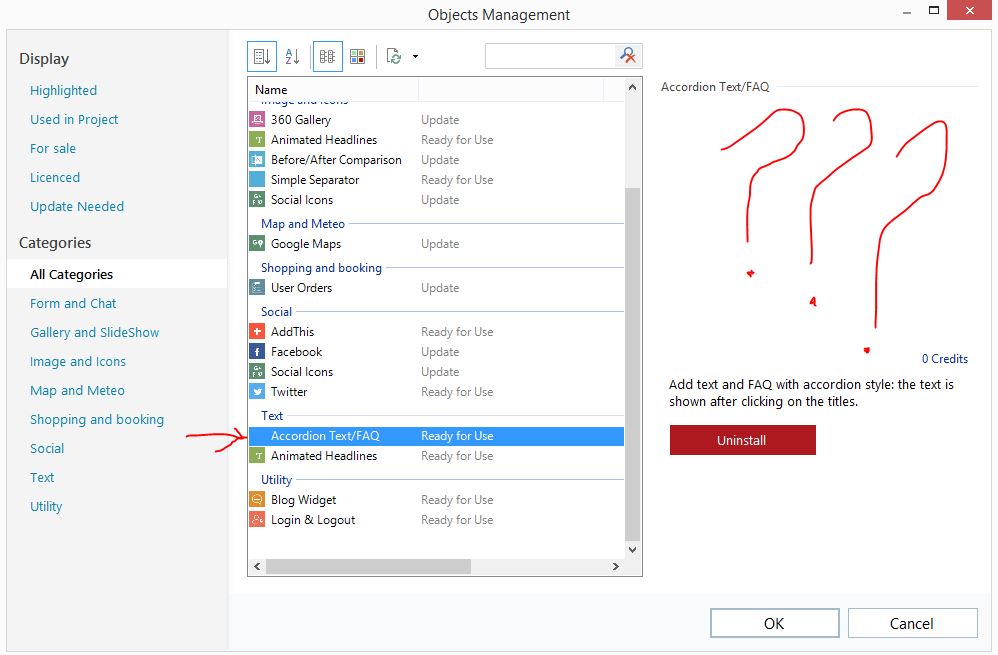Select the 360 Gallery object icon

point(257,119)
